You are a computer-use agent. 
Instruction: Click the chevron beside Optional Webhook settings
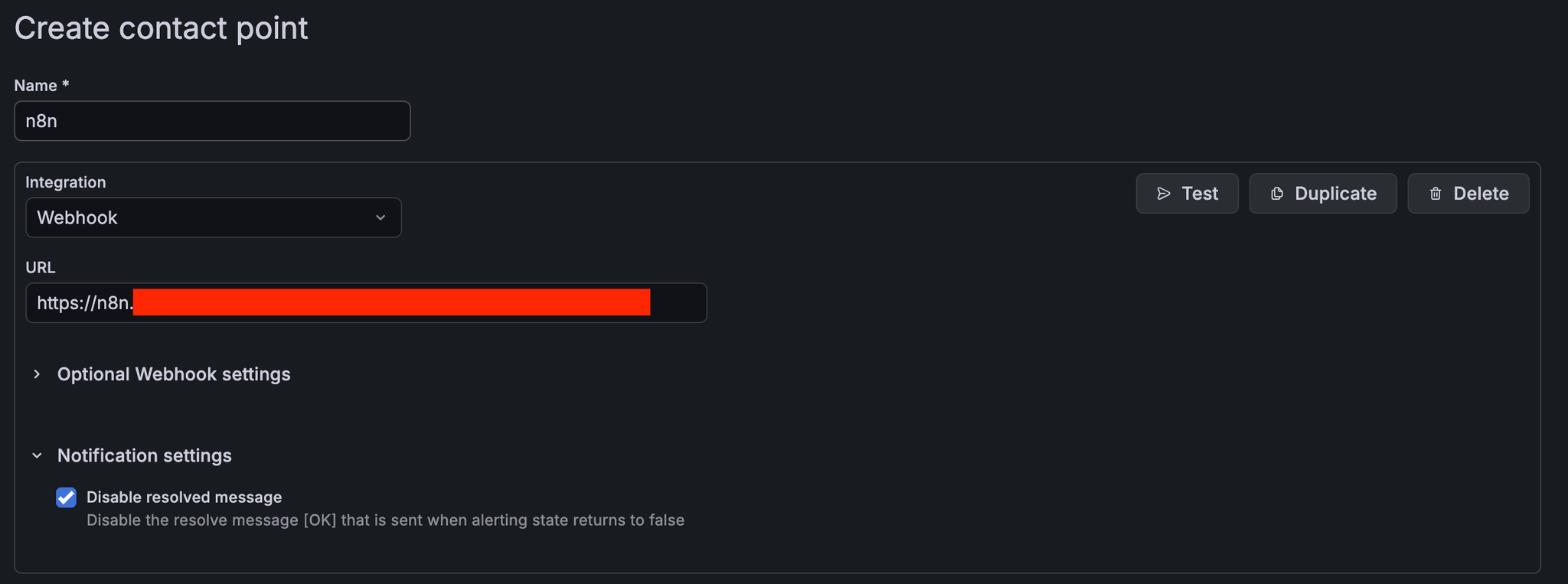37,374
